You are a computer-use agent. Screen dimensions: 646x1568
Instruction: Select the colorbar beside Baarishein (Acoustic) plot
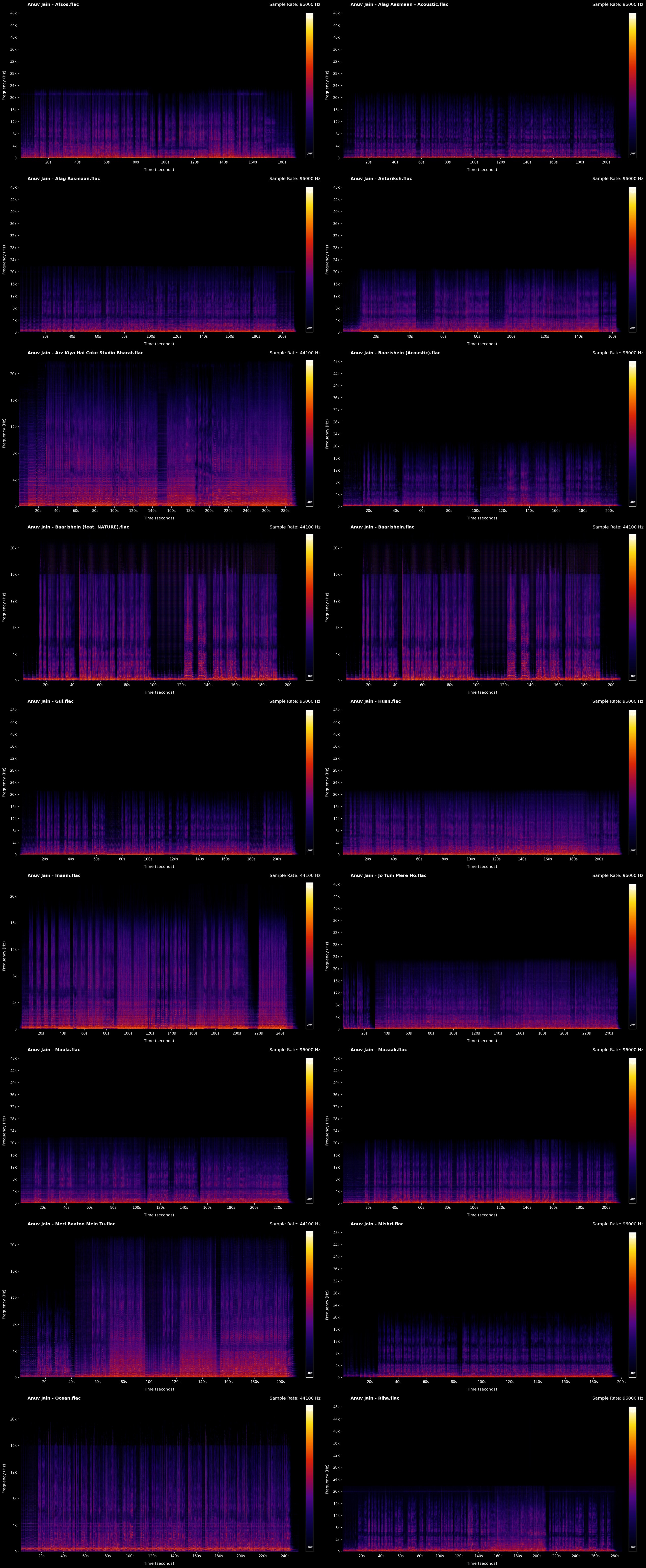tap(633, 434)
